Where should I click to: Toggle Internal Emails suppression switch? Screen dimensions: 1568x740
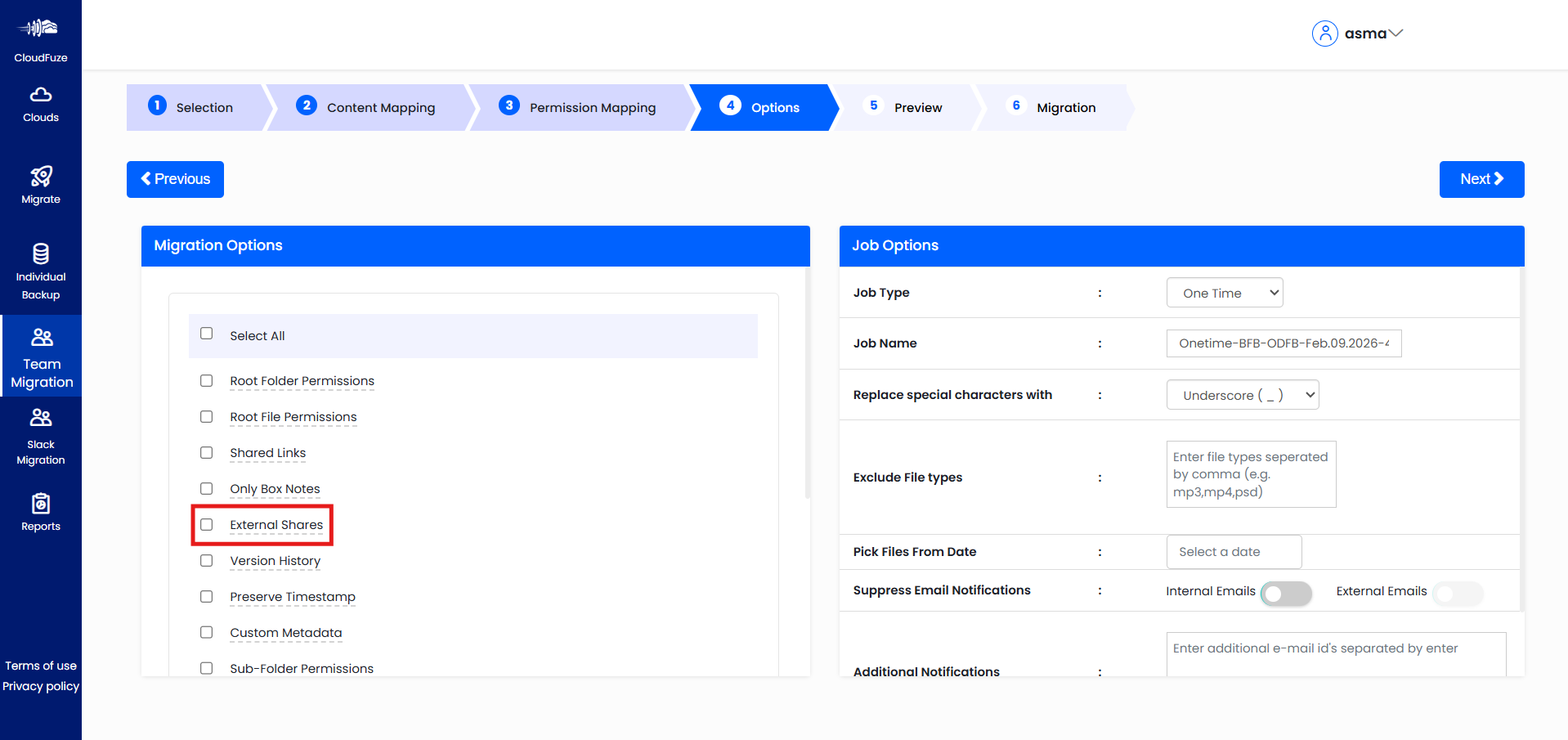click(x=1286, y=594)
